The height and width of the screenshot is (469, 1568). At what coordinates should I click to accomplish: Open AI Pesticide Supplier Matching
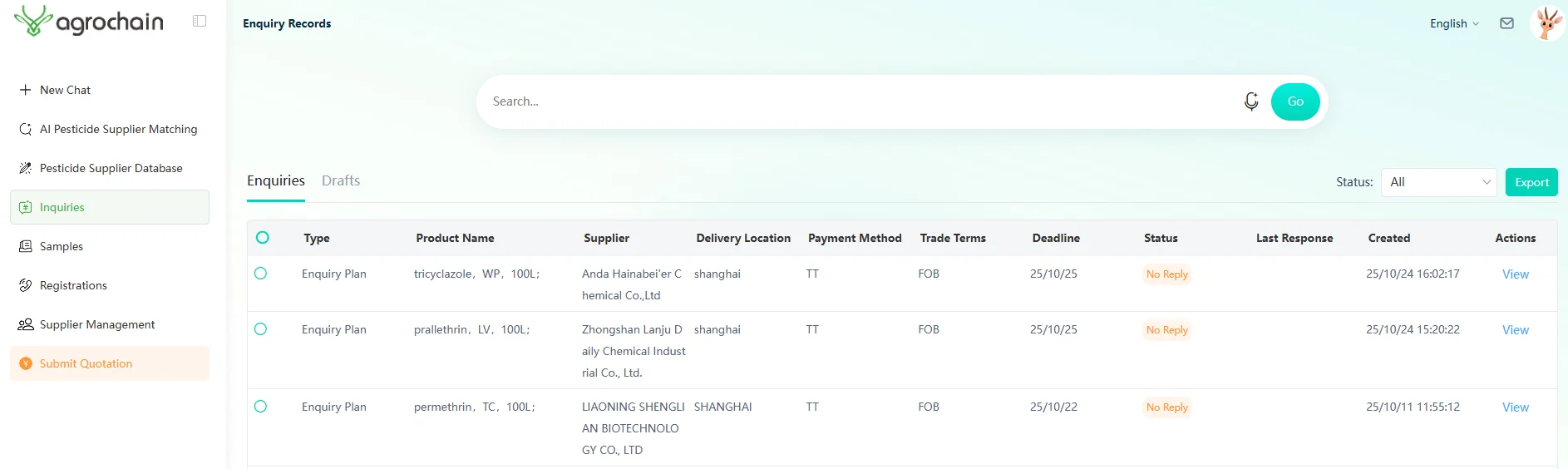118,129
